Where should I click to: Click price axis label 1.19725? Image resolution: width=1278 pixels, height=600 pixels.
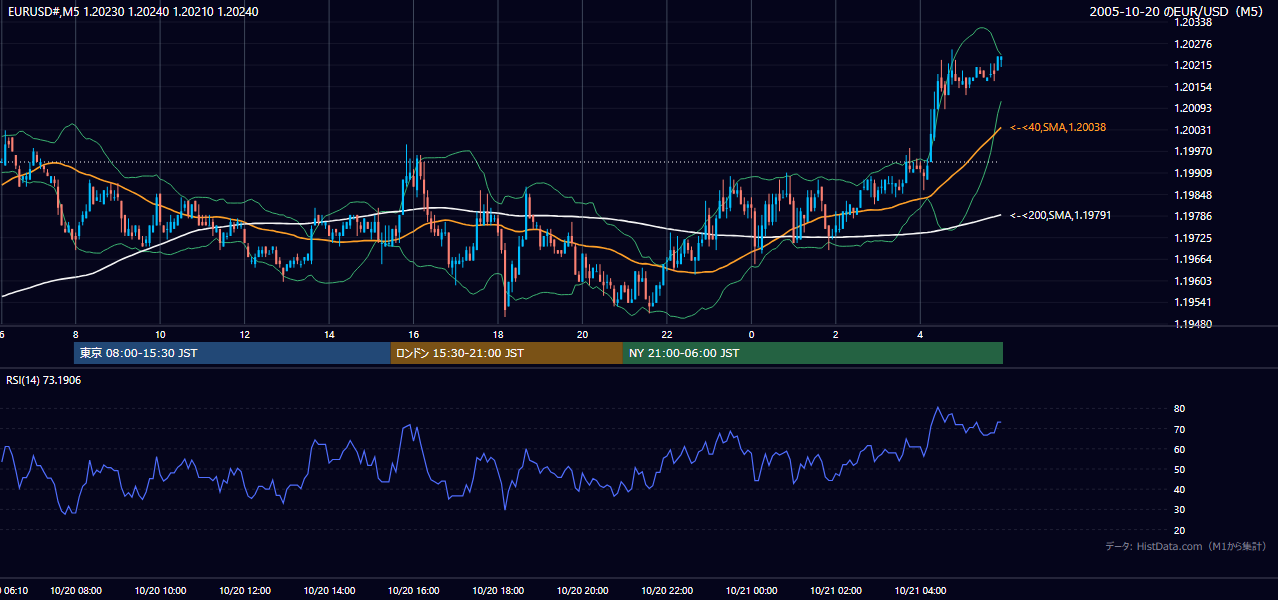pos(1194,238)
